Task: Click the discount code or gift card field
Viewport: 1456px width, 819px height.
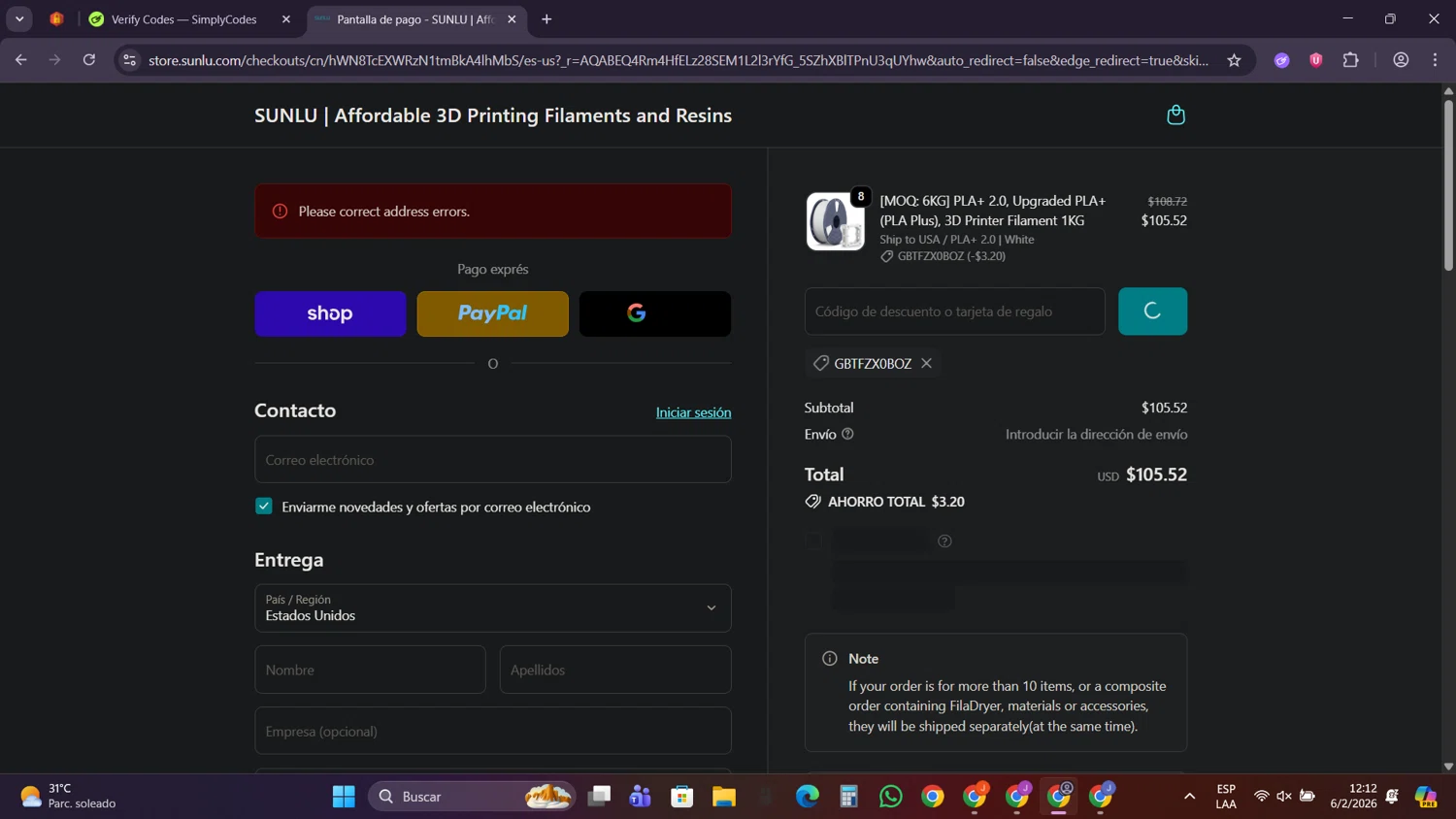Action: pos(954,311)
